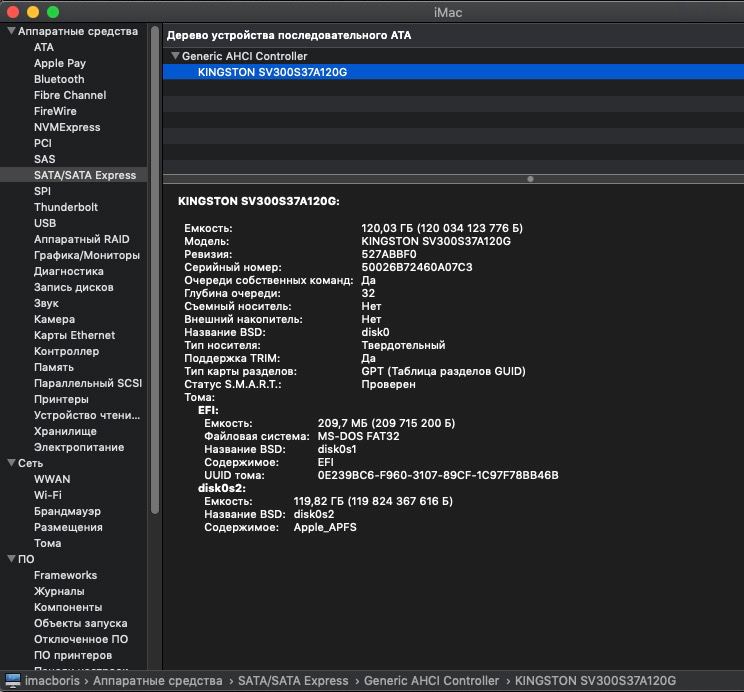Select Брандмауэр in the sidebar
Screen dimensions: 744x692
[67, 511]
